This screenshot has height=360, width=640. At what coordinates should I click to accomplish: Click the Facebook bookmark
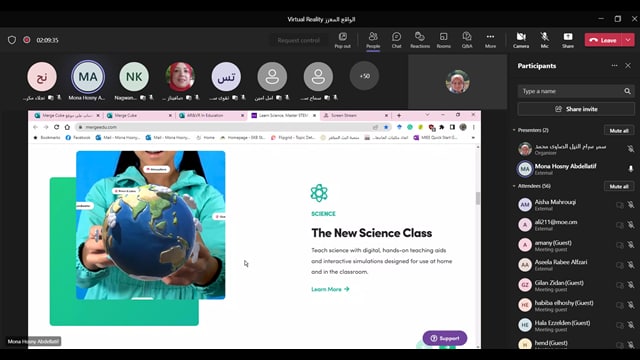point(78,138)
